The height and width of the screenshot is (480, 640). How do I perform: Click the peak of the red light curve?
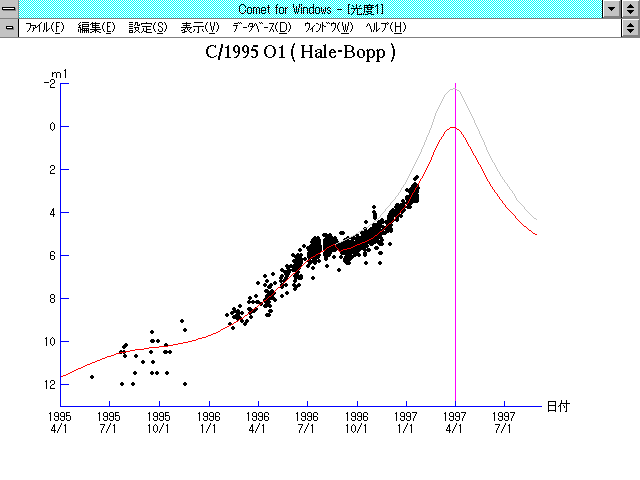[453, 128]
